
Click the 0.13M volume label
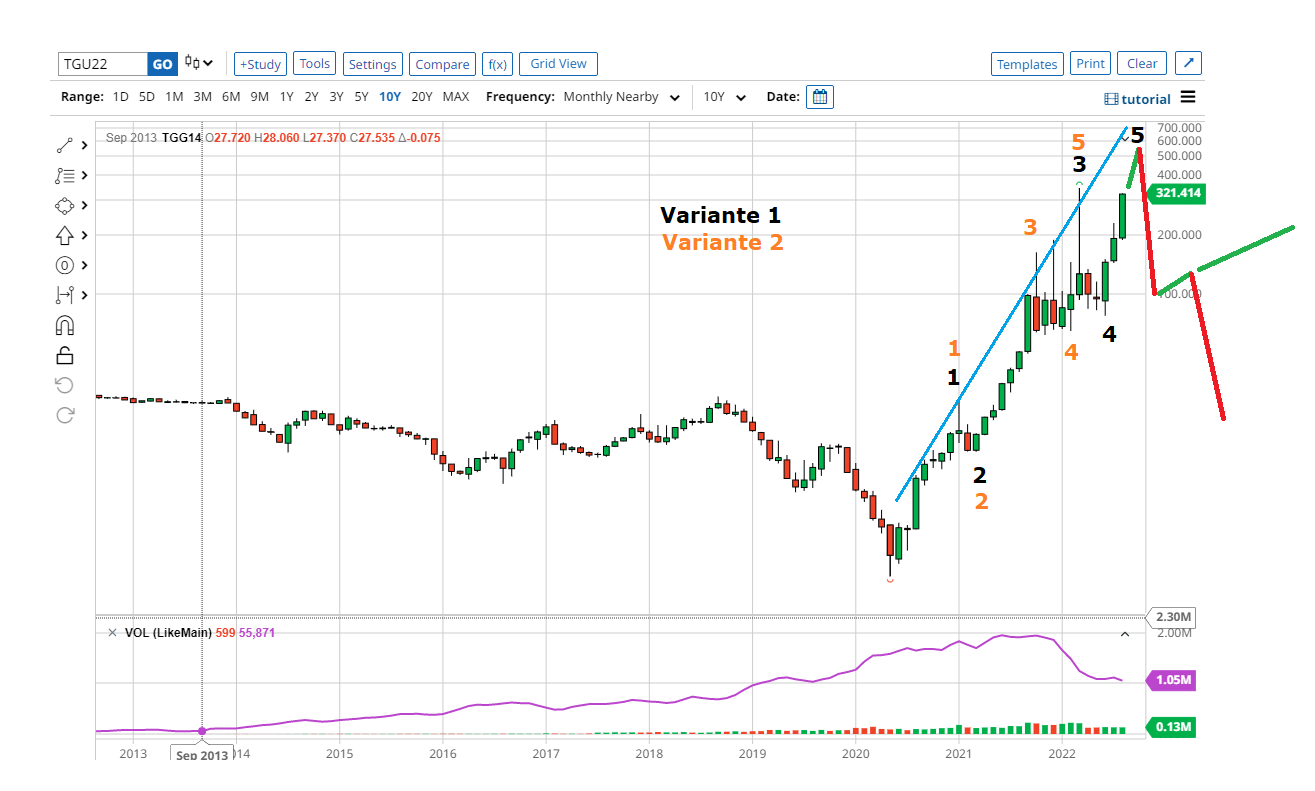(1171, 727)
